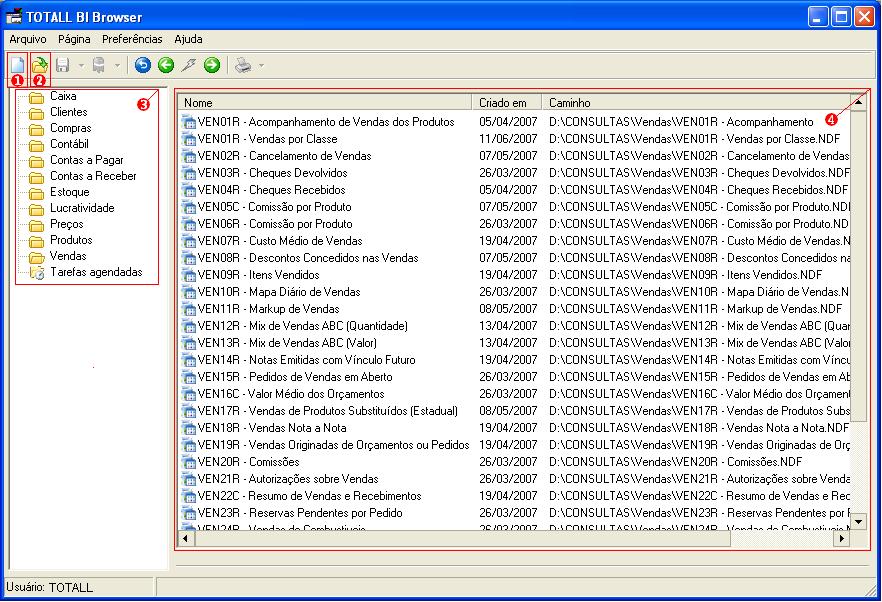Click the green back arrow icon
The width and height of the screenshot is (882, 602).
point(166,65)
